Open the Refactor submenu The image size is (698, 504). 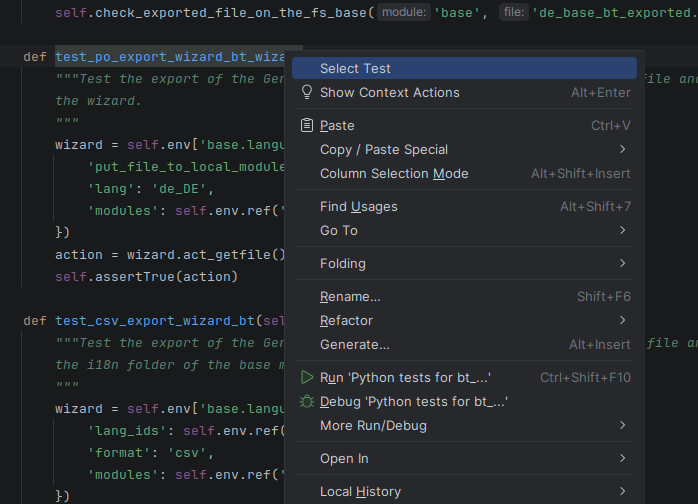click(464, 321)
